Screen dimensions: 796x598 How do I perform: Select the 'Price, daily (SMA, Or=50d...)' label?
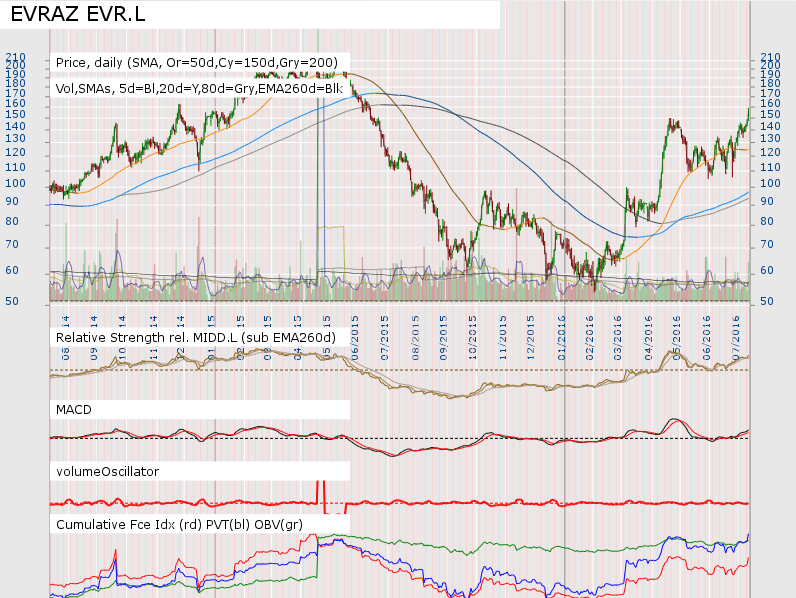[x=196, y=62]
